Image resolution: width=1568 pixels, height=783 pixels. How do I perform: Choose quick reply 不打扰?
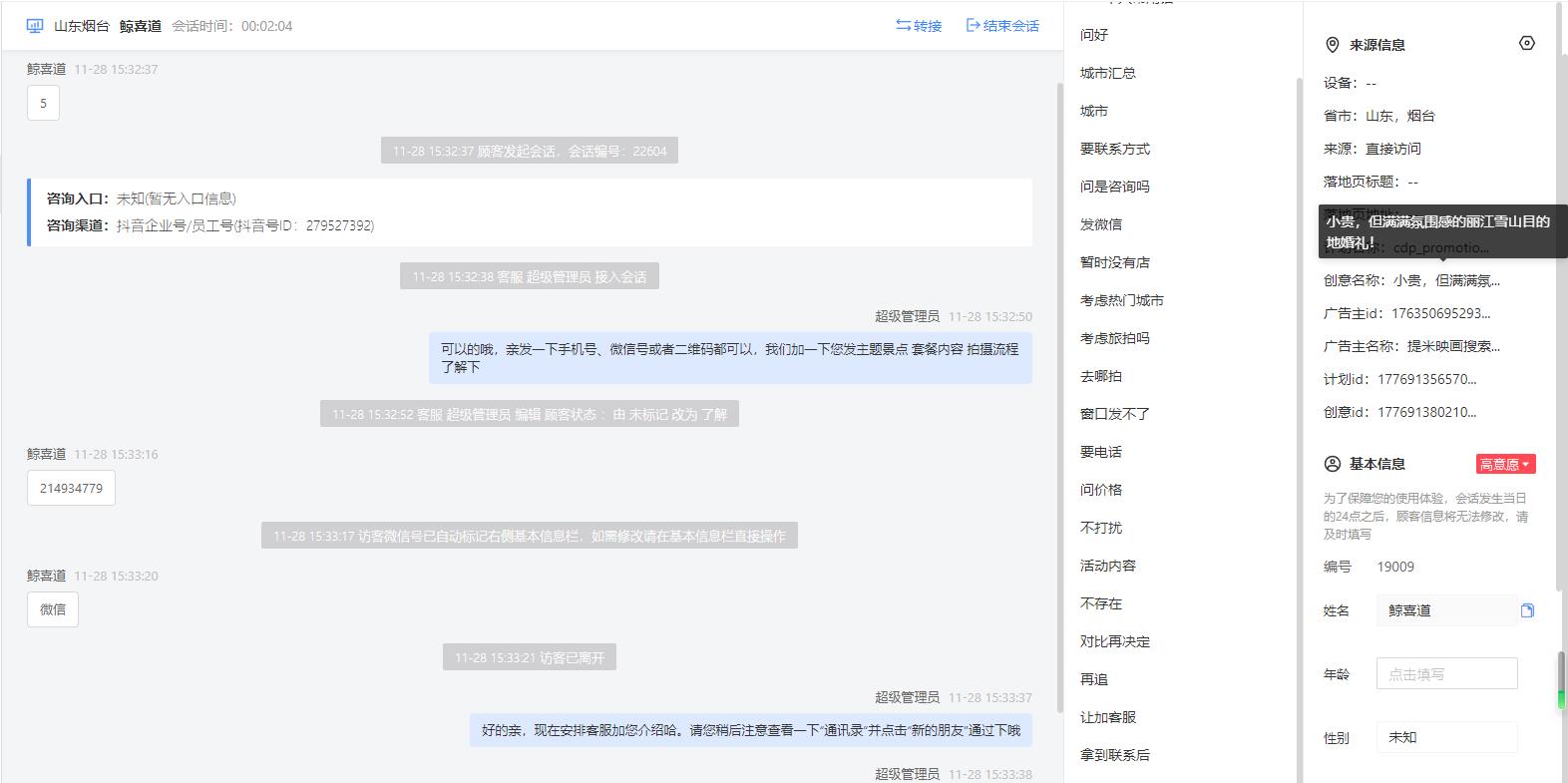1101,528
